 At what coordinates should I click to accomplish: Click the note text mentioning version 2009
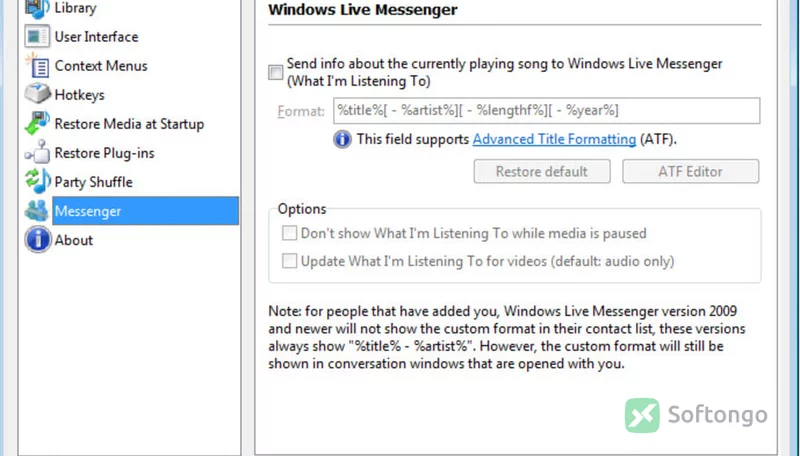pyautogui.click(x=507, y=337)
